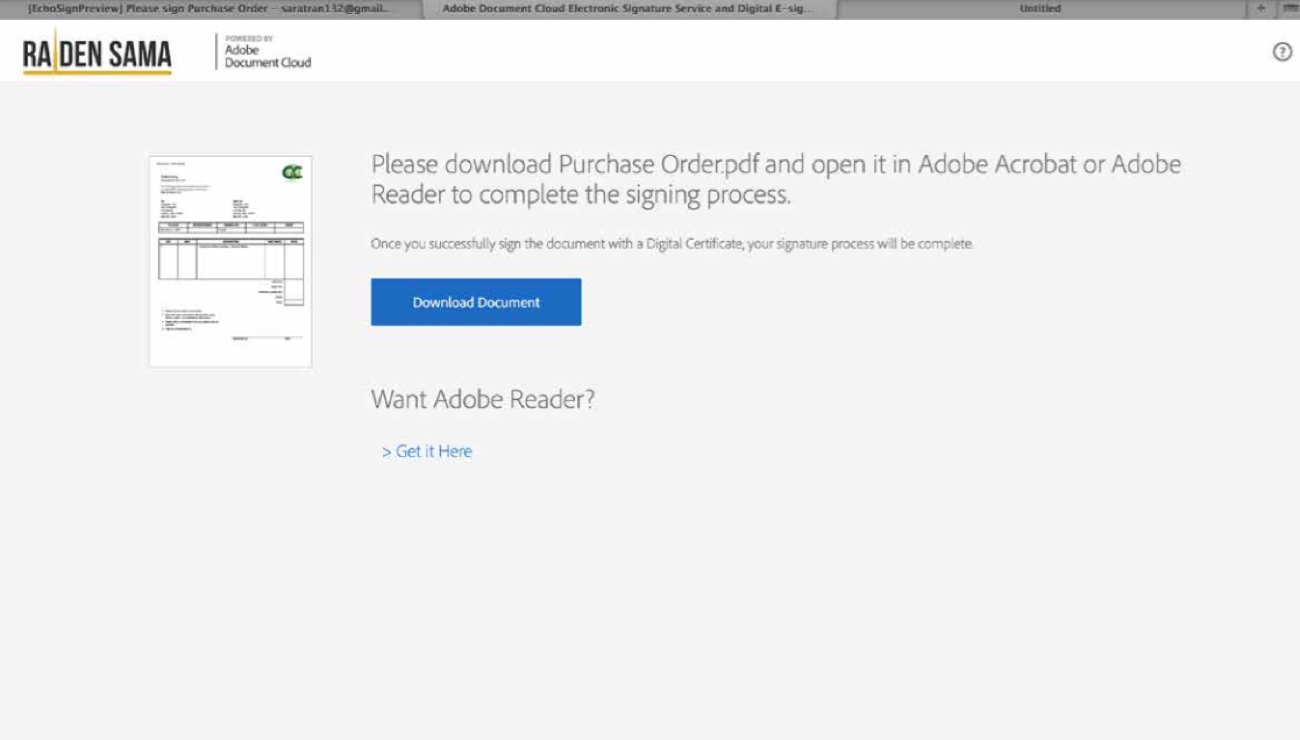
Task: Click the Digital Certificate instruction sentence
Action: click(671, 244)
